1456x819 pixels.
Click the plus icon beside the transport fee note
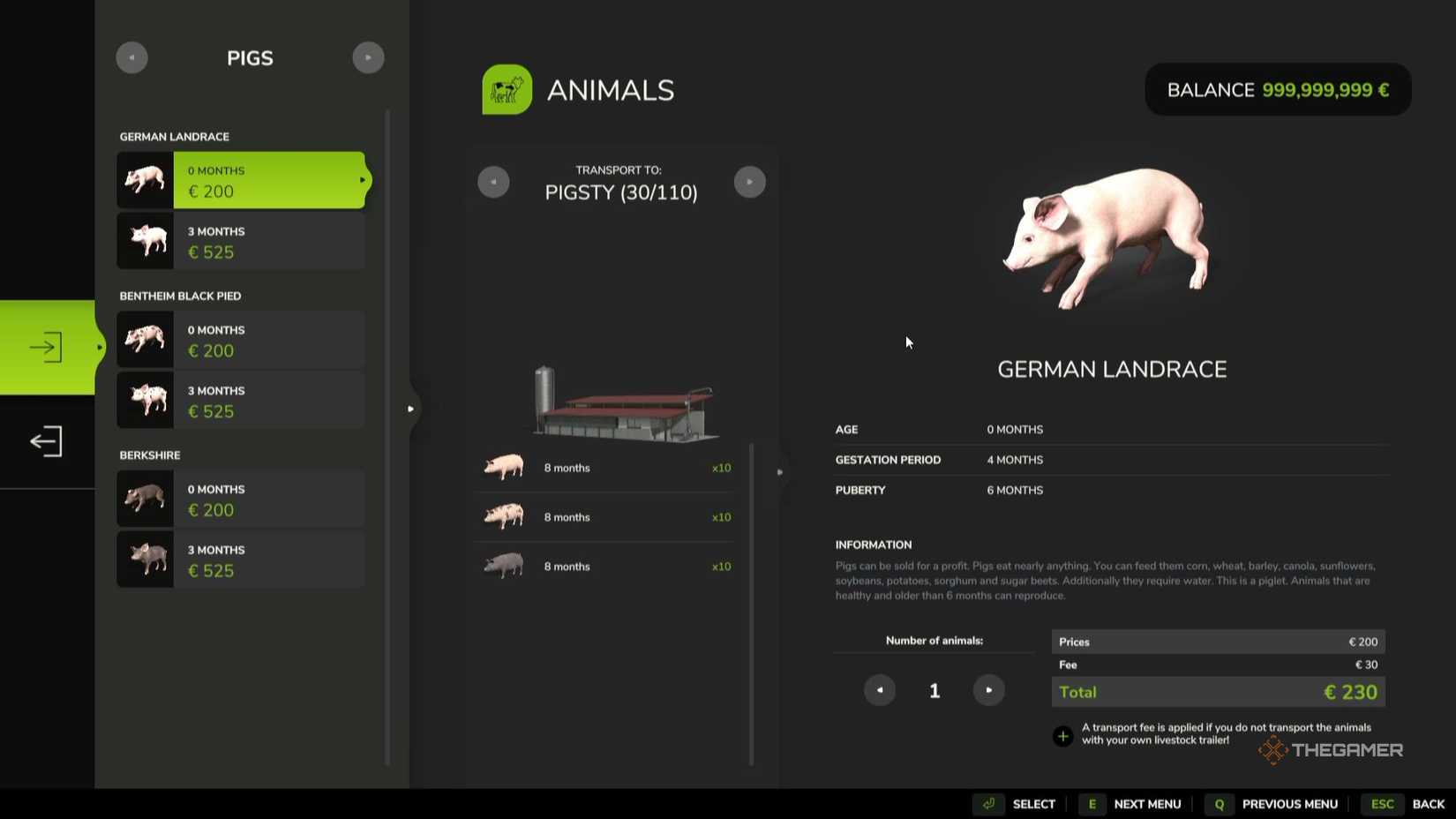pos(1062,735)
